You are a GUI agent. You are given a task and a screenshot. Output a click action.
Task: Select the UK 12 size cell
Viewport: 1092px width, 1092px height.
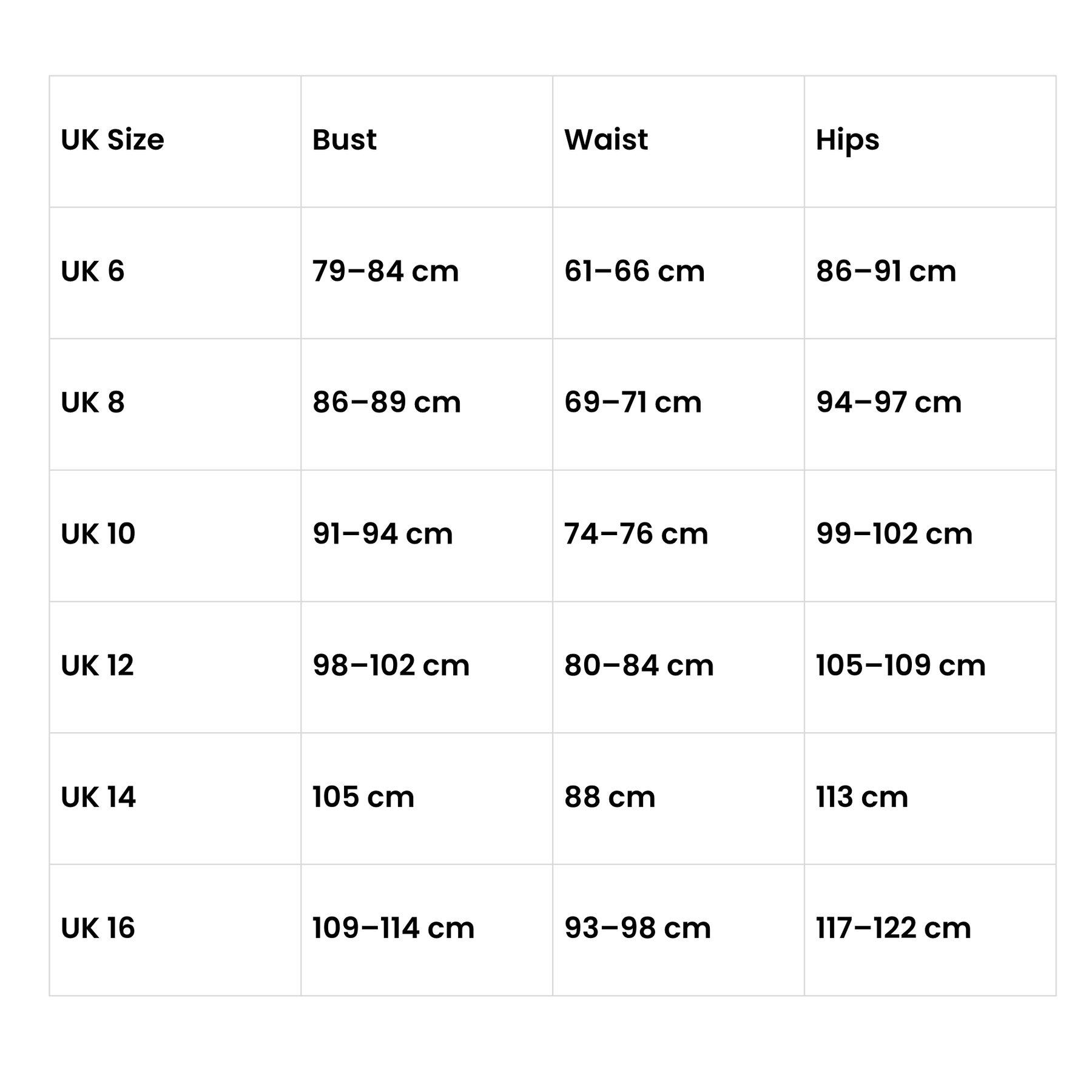(97, 666)
